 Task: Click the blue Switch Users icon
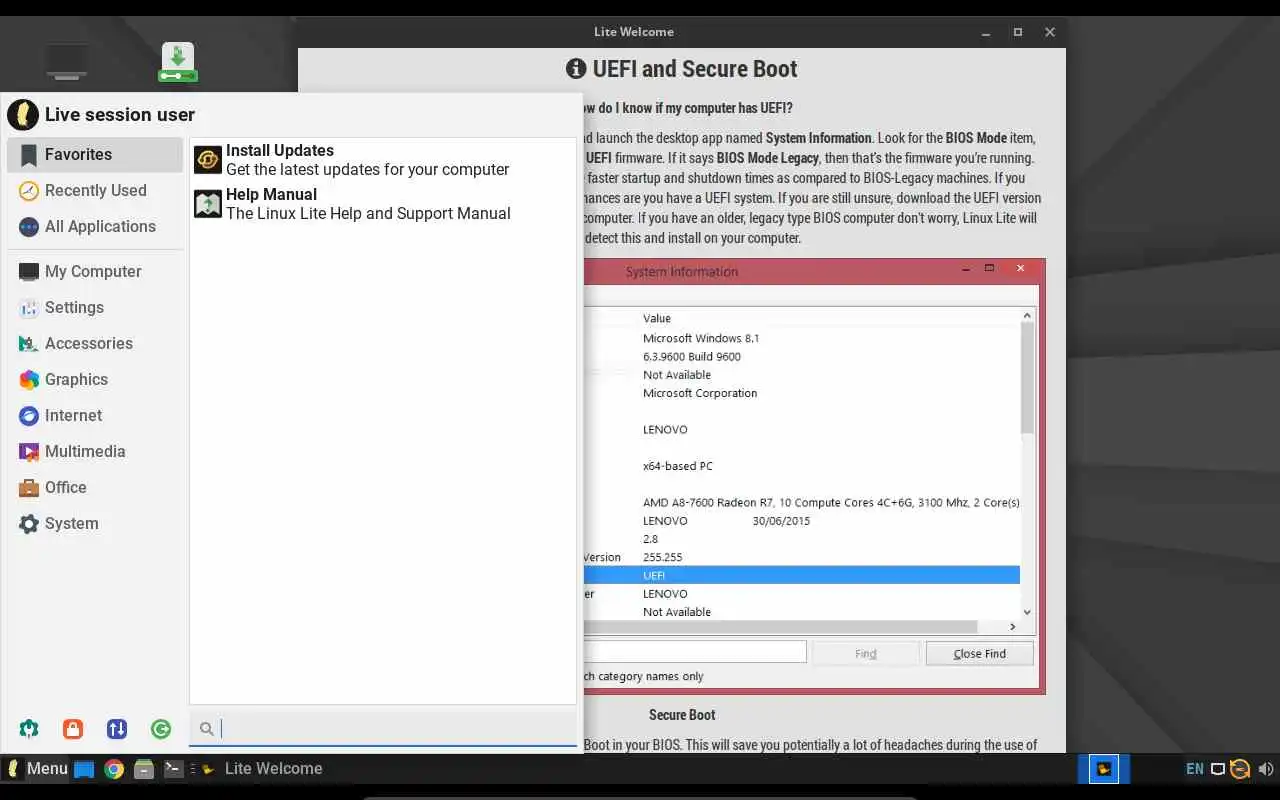pos(117,729)
